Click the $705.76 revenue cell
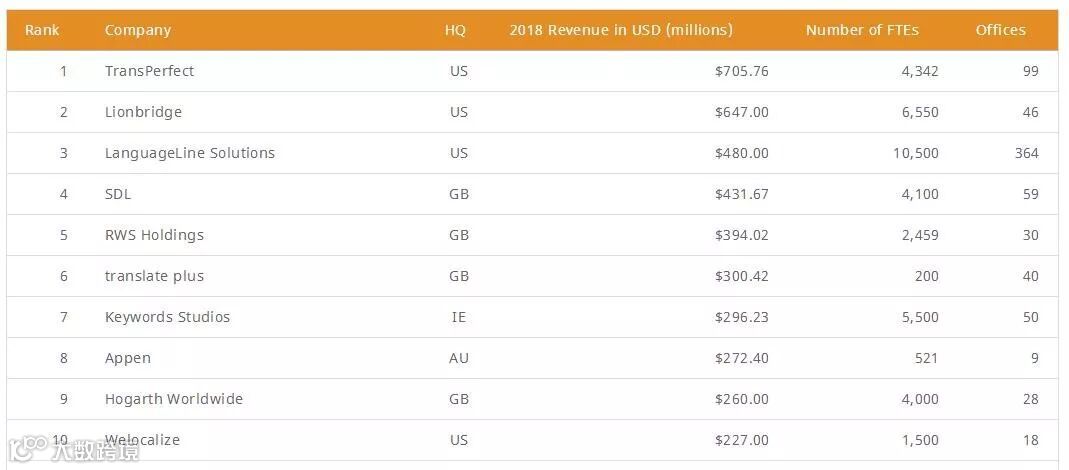Image resolution: width=1069 pixels, height=470 pixels. (x=741, y=71)
